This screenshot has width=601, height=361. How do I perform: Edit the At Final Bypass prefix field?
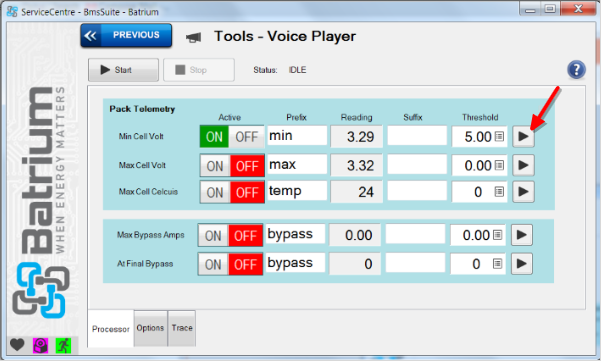click(296, 263)
